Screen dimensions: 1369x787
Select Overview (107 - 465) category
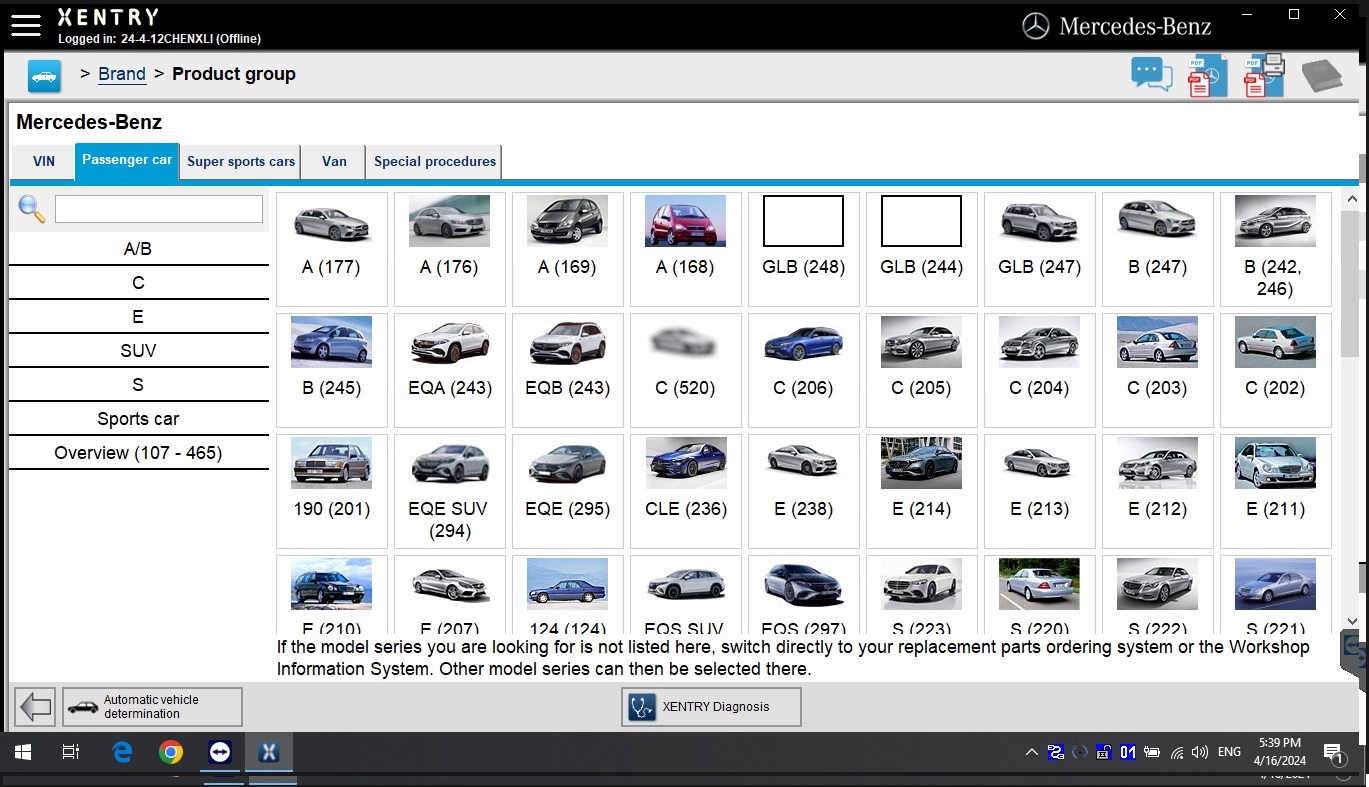point(138,453)
